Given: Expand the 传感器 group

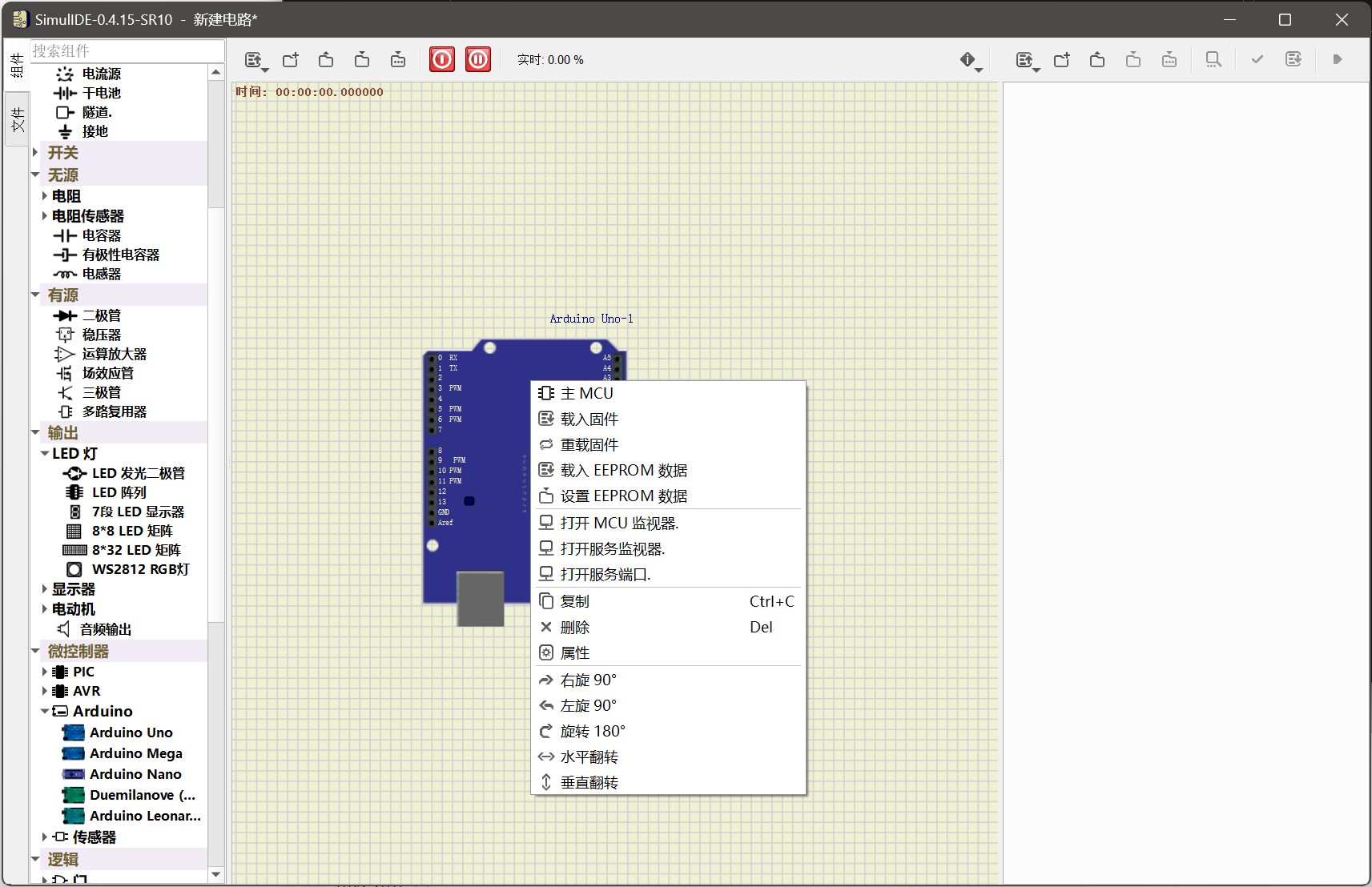Looking at the screenshot, I should tap(45, 837).
